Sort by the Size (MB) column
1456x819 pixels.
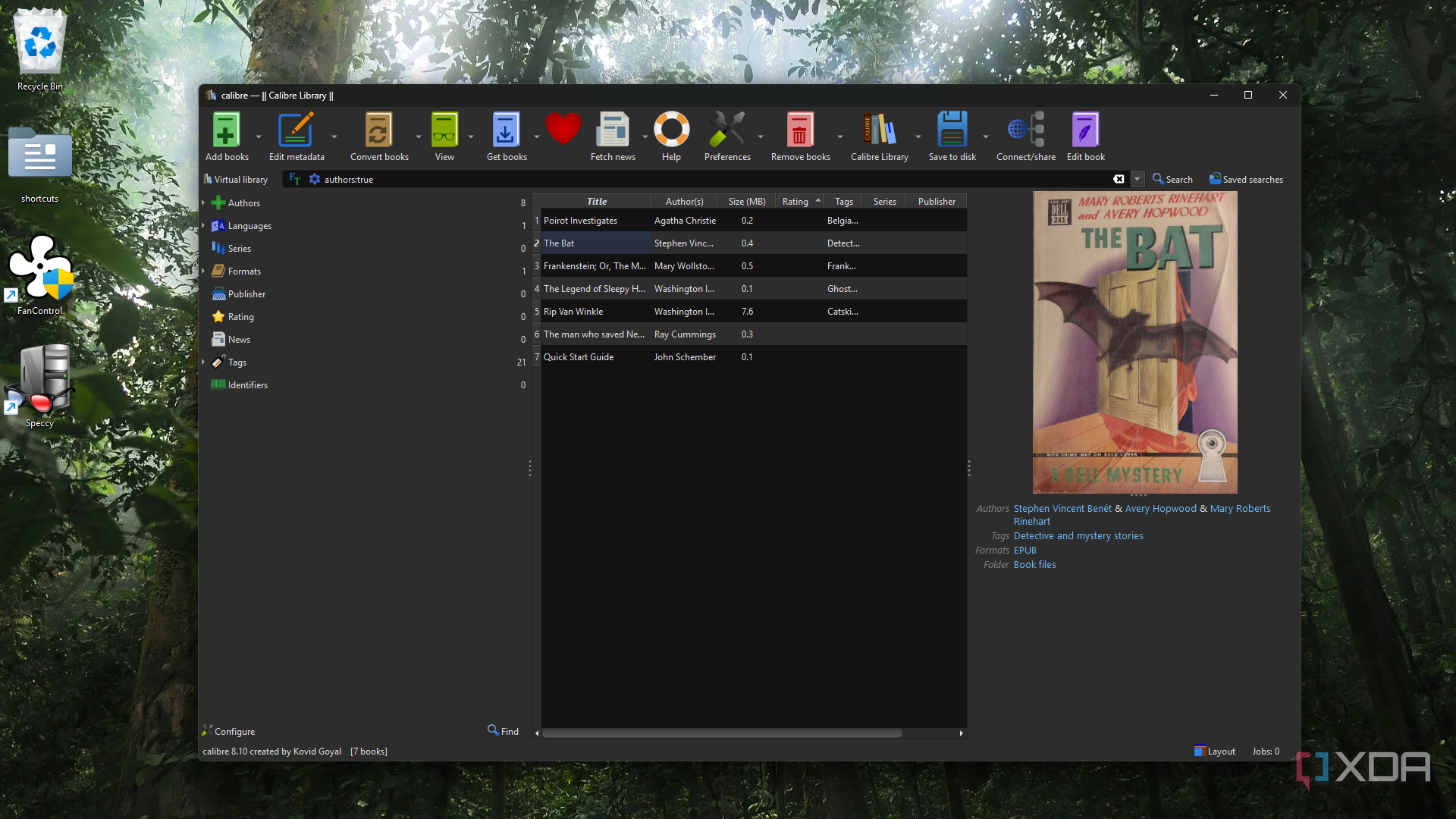click(x=746, y=201)
